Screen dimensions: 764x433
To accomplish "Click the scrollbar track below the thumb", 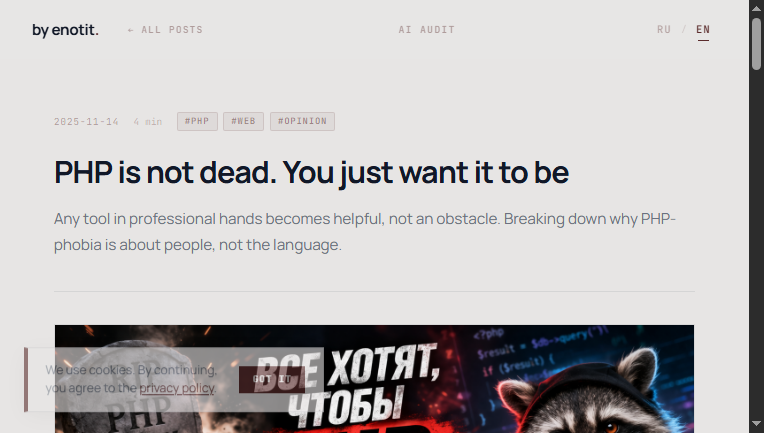I will [756, 244].
